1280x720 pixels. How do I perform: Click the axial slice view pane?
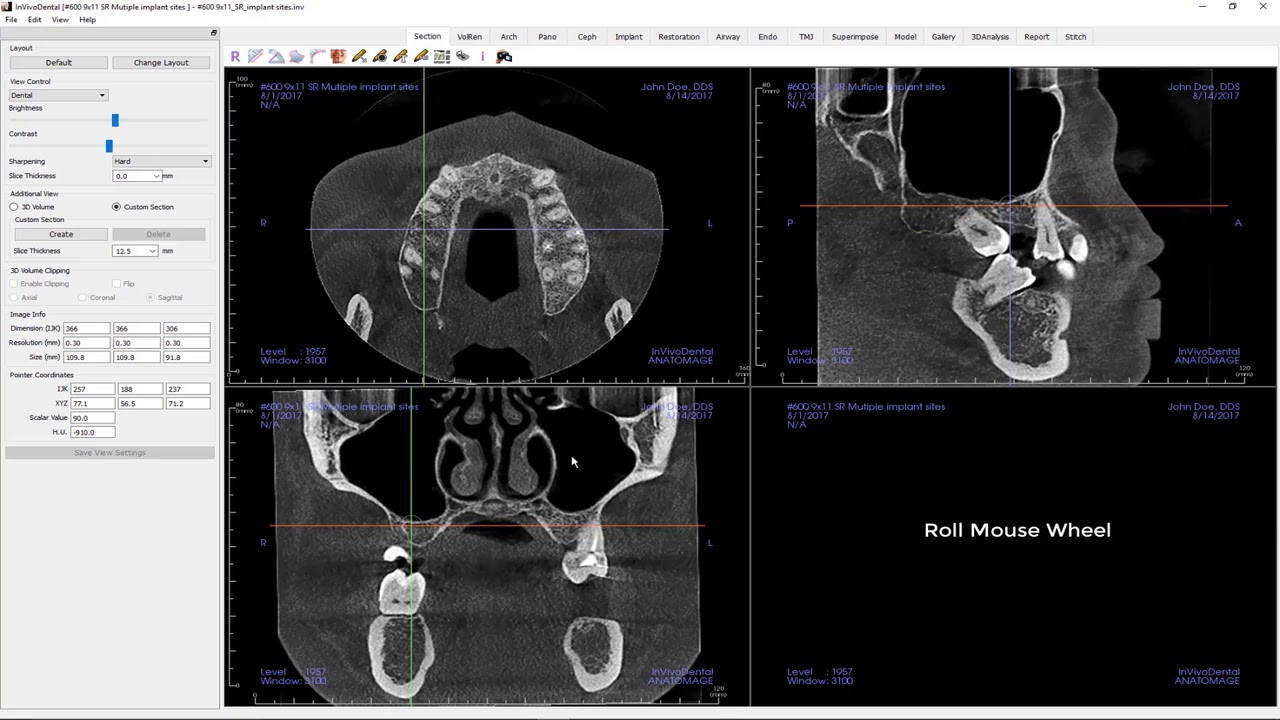(x=487, y=226)
